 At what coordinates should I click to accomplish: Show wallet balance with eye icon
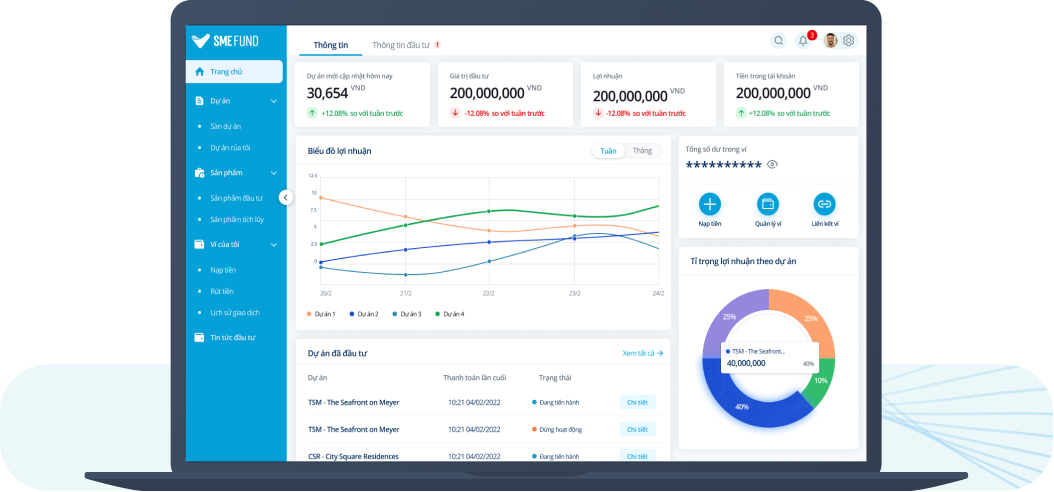772,164
